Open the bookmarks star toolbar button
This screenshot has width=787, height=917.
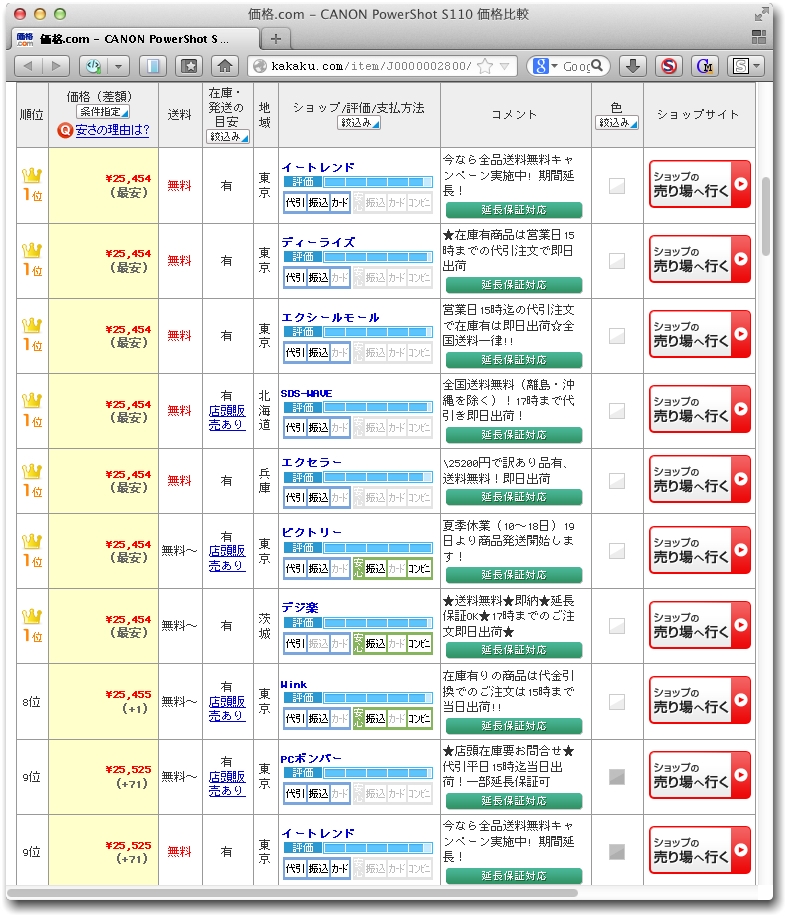189,66
